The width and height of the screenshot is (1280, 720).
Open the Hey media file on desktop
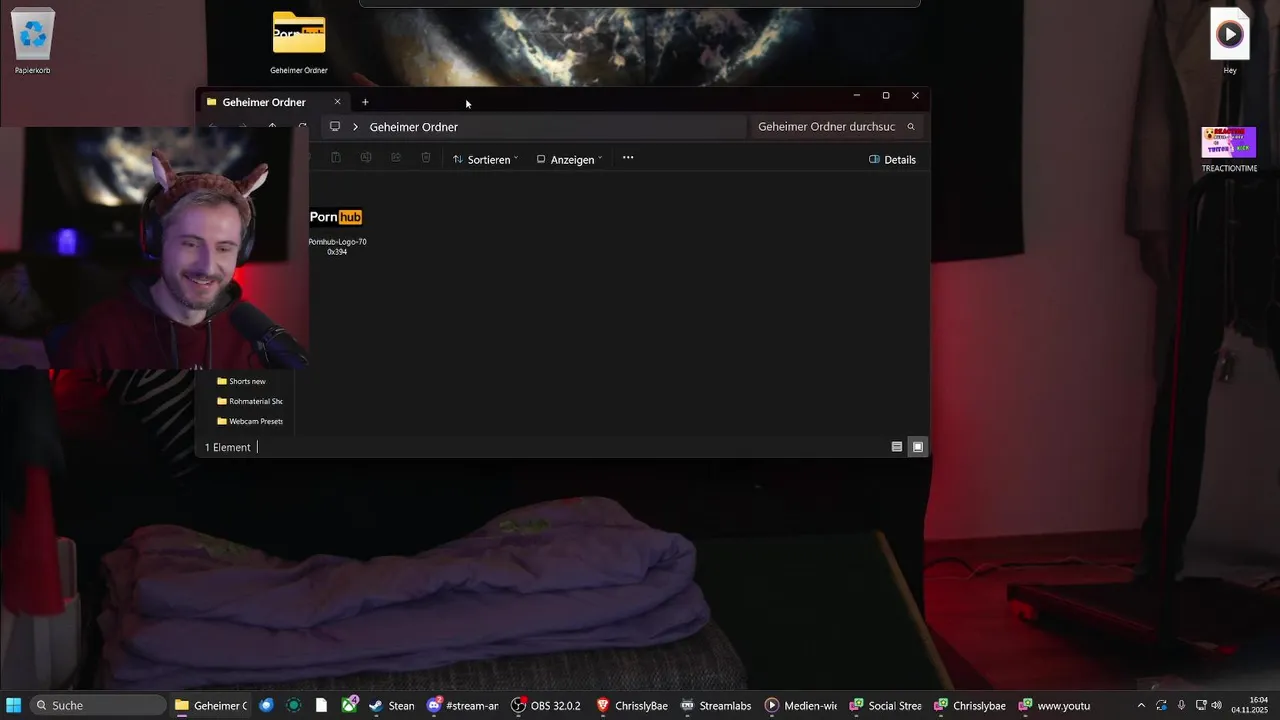coord(1230,40)
